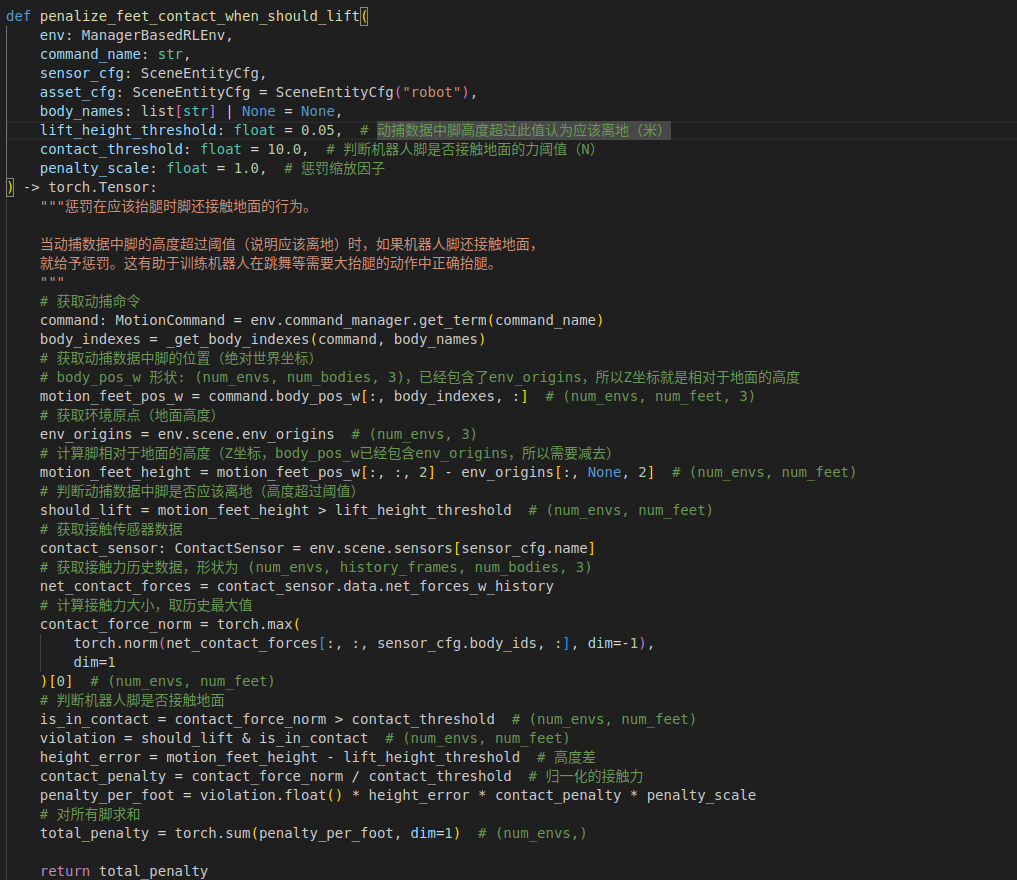1017x880 pixels.
Task: Click the torch.sum call
Action: click(212, 833)
